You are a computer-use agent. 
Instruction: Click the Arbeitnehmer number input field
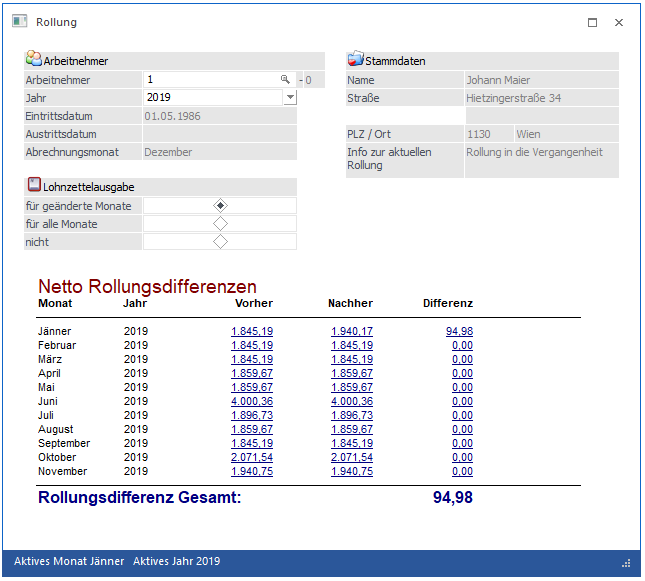[x=210, y=79]
